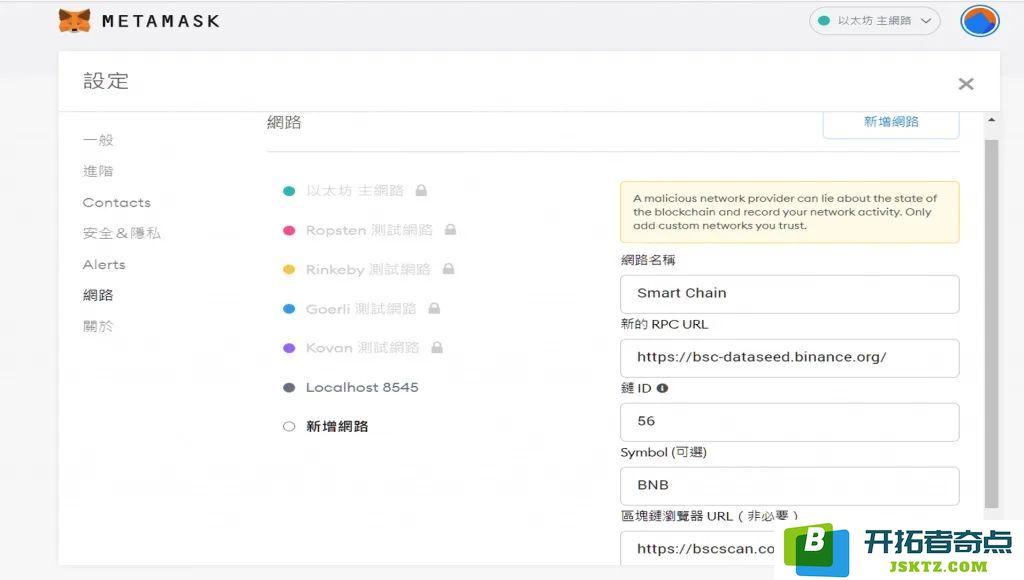
Task: Select Kovan 測試網路 in the list
Action: (x=362, y=347)
